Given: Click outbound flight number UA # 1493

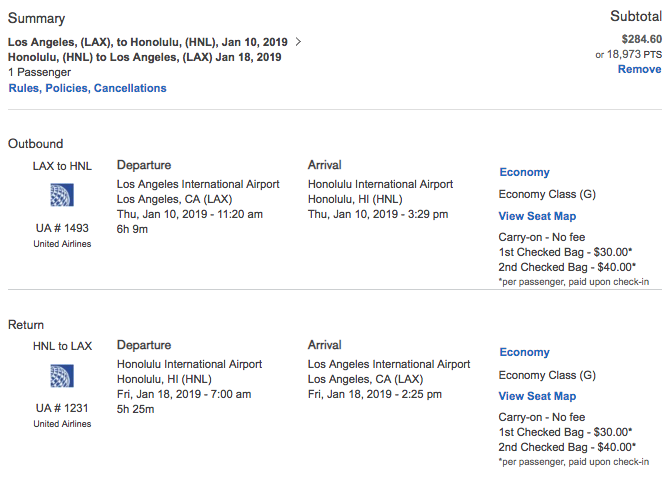Looking at the screenshot, I should click(x=62, y=228).
